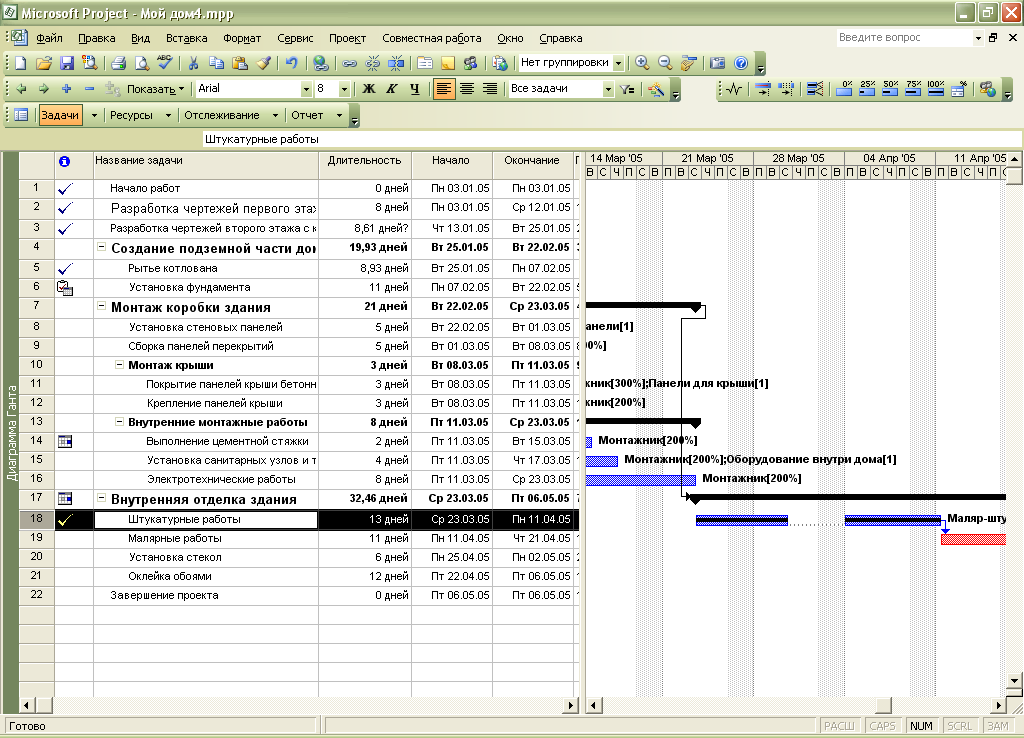Open the Вставка menu

(x=187, y=39)
